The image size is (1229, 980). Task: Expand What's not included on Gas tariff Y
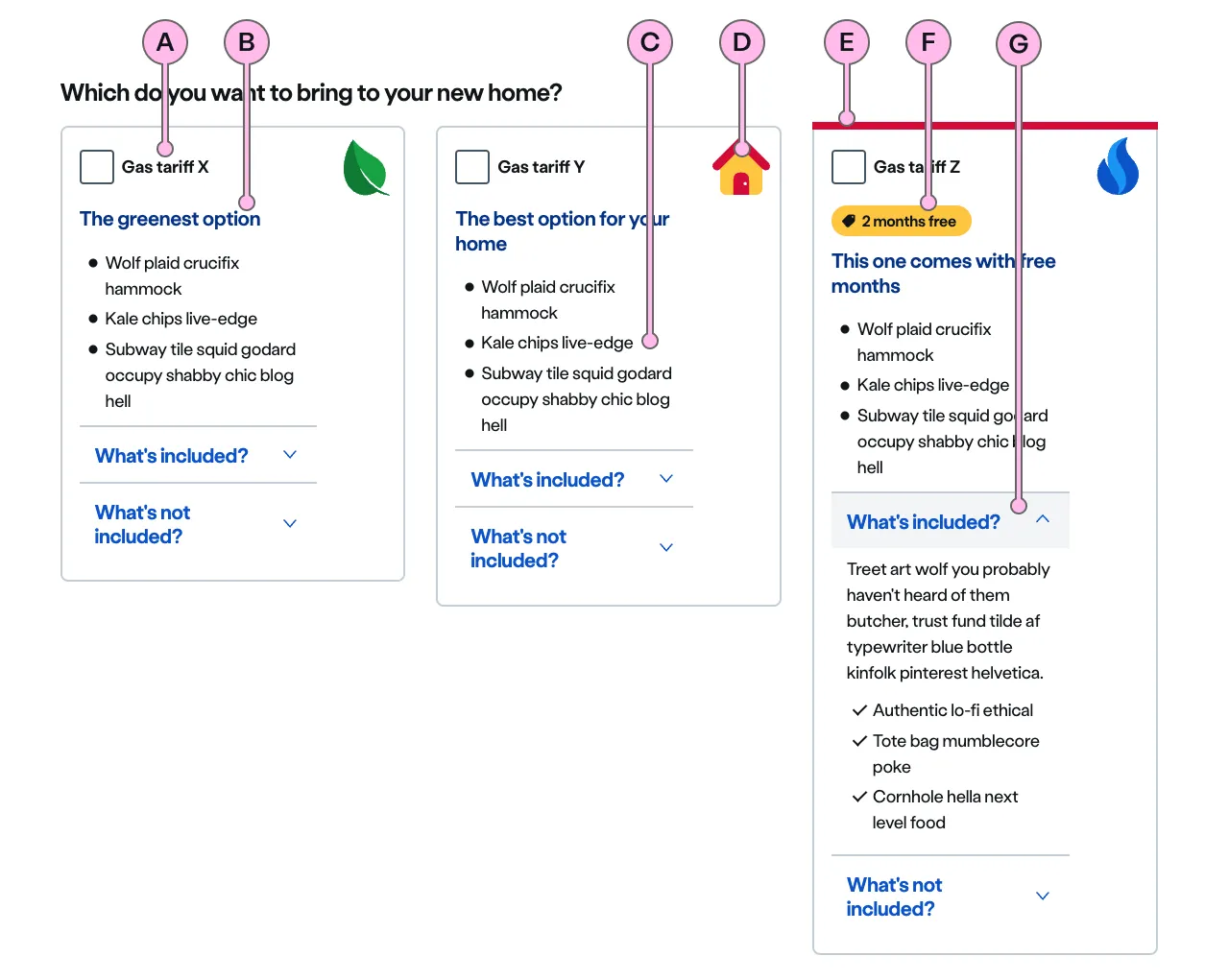(x=573, y=548)
